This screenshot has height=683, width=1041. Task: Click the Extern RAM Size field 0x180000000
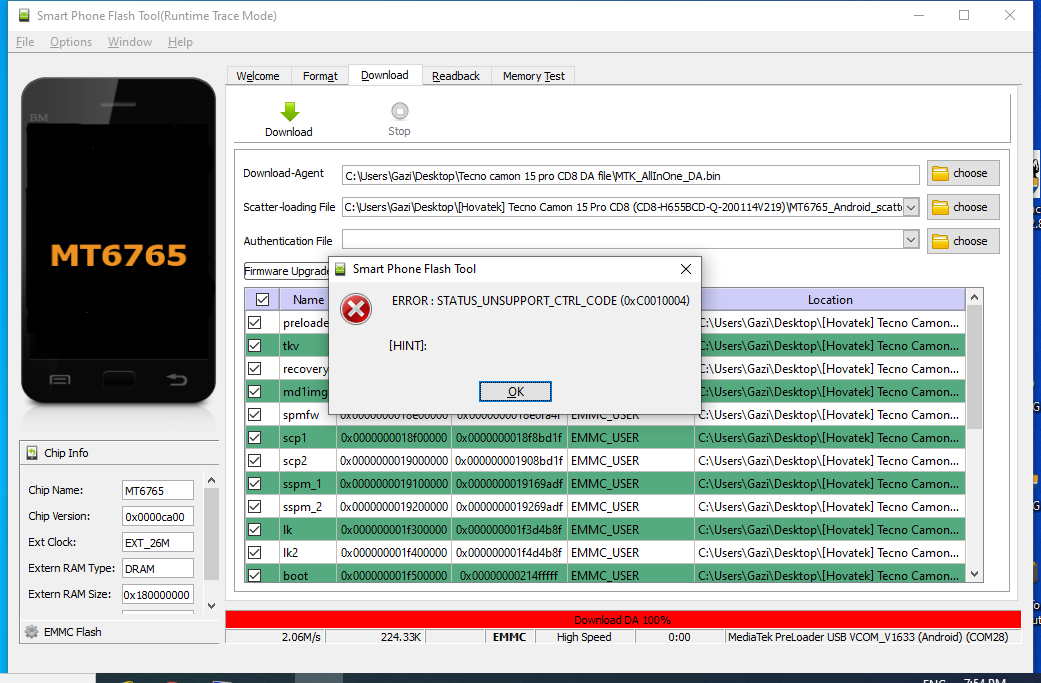(x=157, y=595)
